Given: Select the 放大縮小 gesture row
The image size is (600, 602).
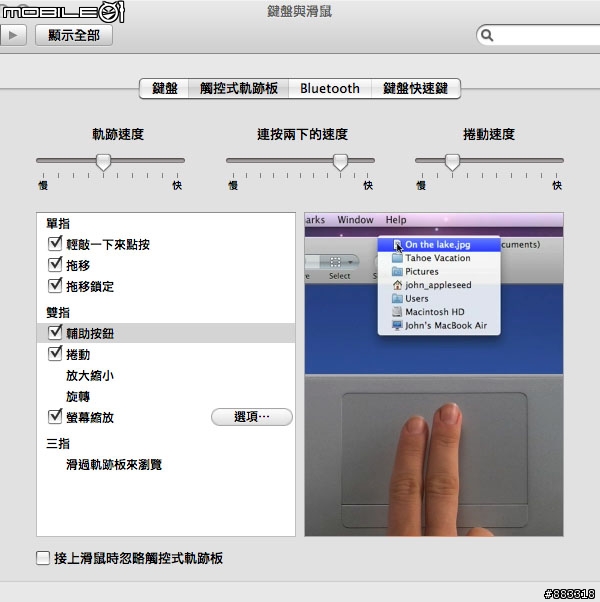Looking at the screenshot, I should (166, 375).
